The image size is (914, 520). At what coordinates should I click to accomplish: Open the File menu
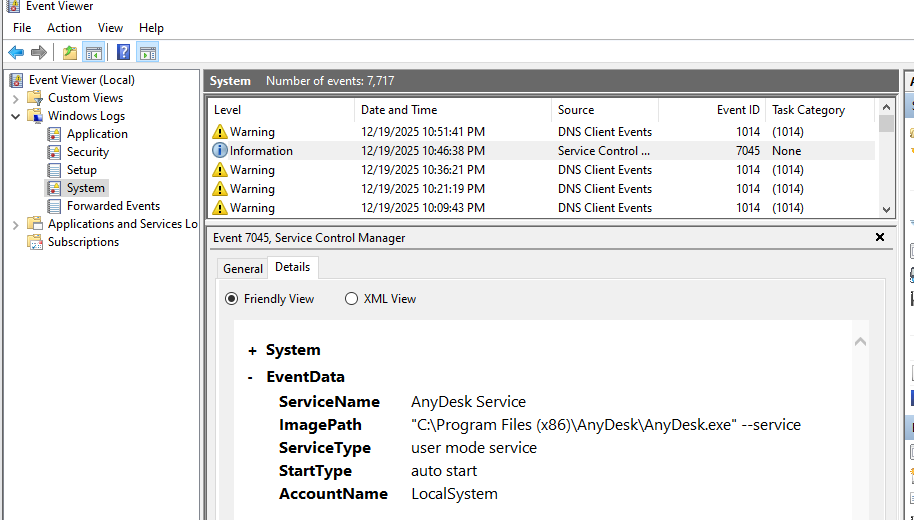tap(22, 28)
